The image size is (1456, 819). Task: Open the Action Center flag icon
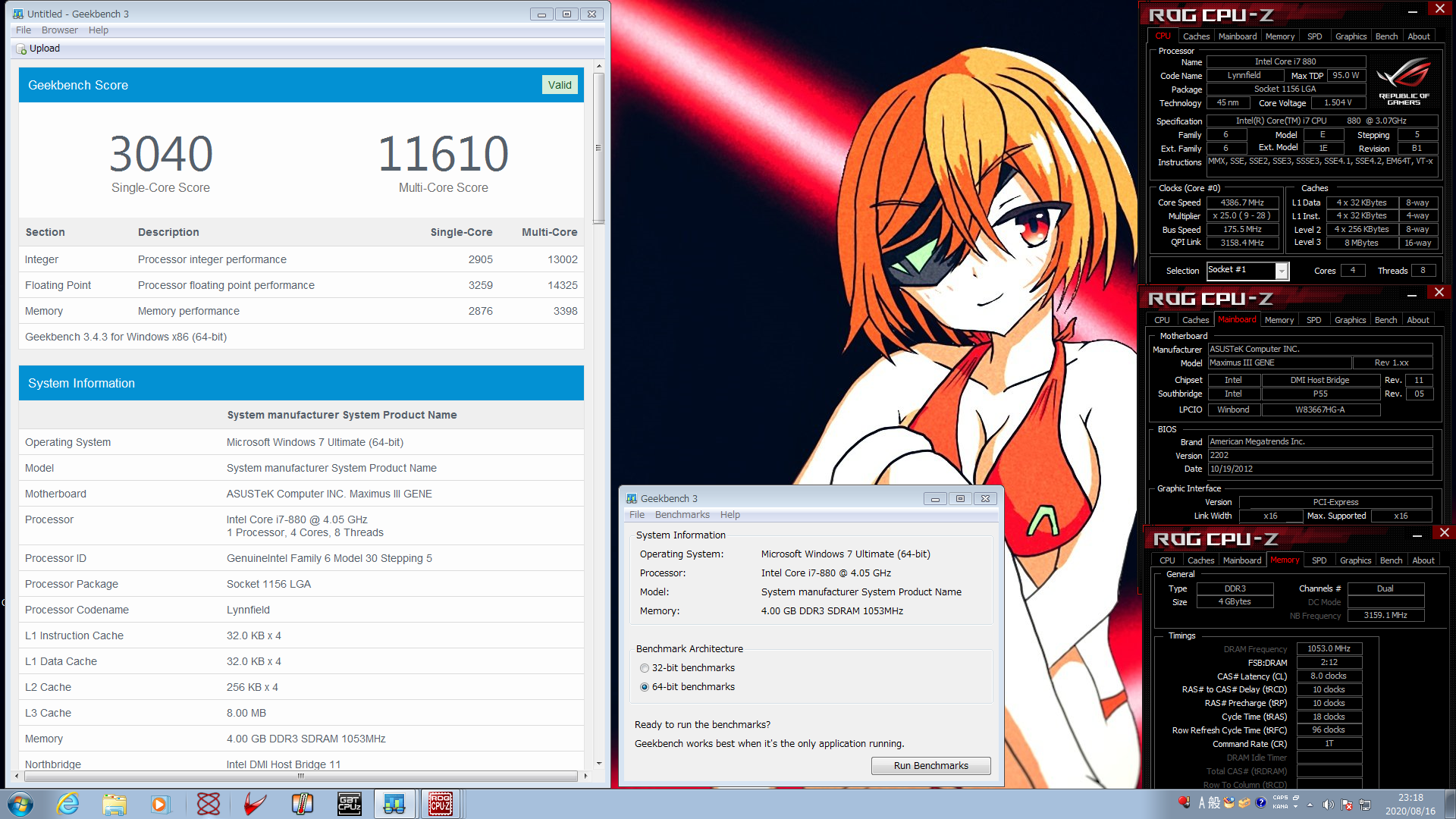click(x=1347, y=805)
